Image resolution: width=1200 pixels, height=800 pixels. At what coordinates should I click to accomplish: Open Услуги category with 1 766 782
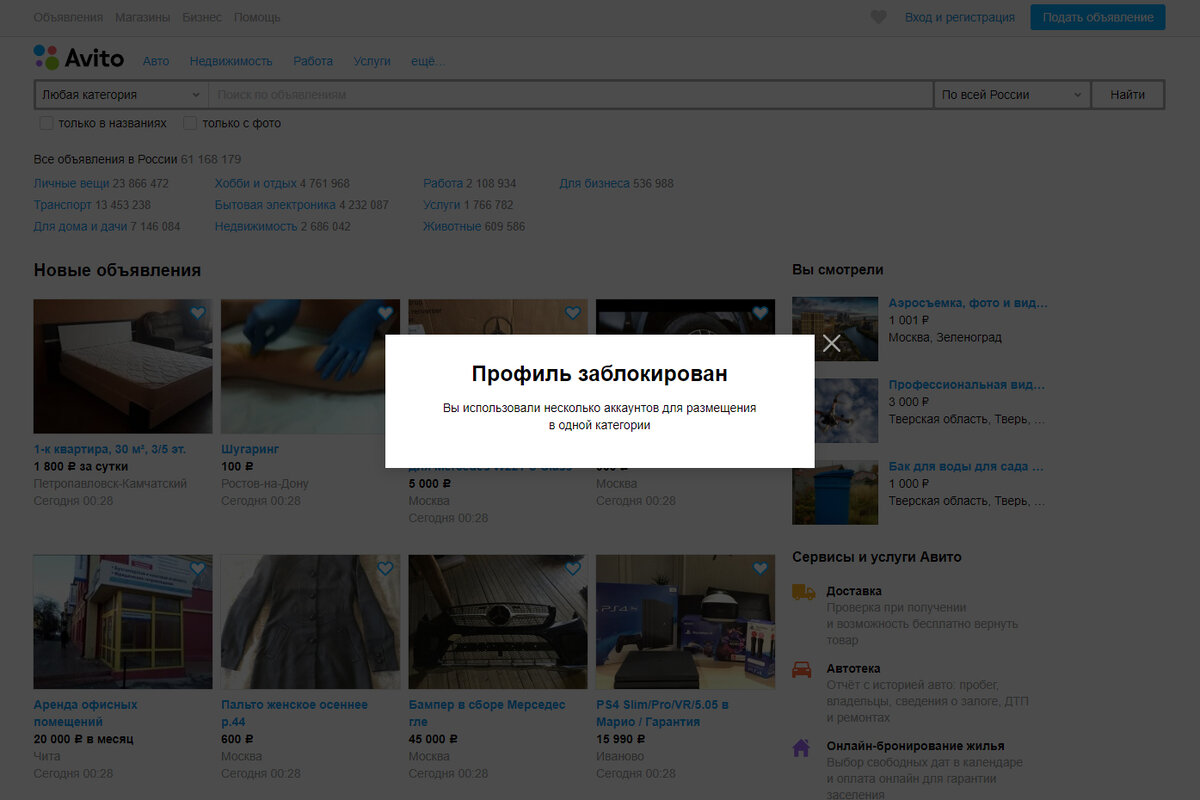click(x=441, y=205)
